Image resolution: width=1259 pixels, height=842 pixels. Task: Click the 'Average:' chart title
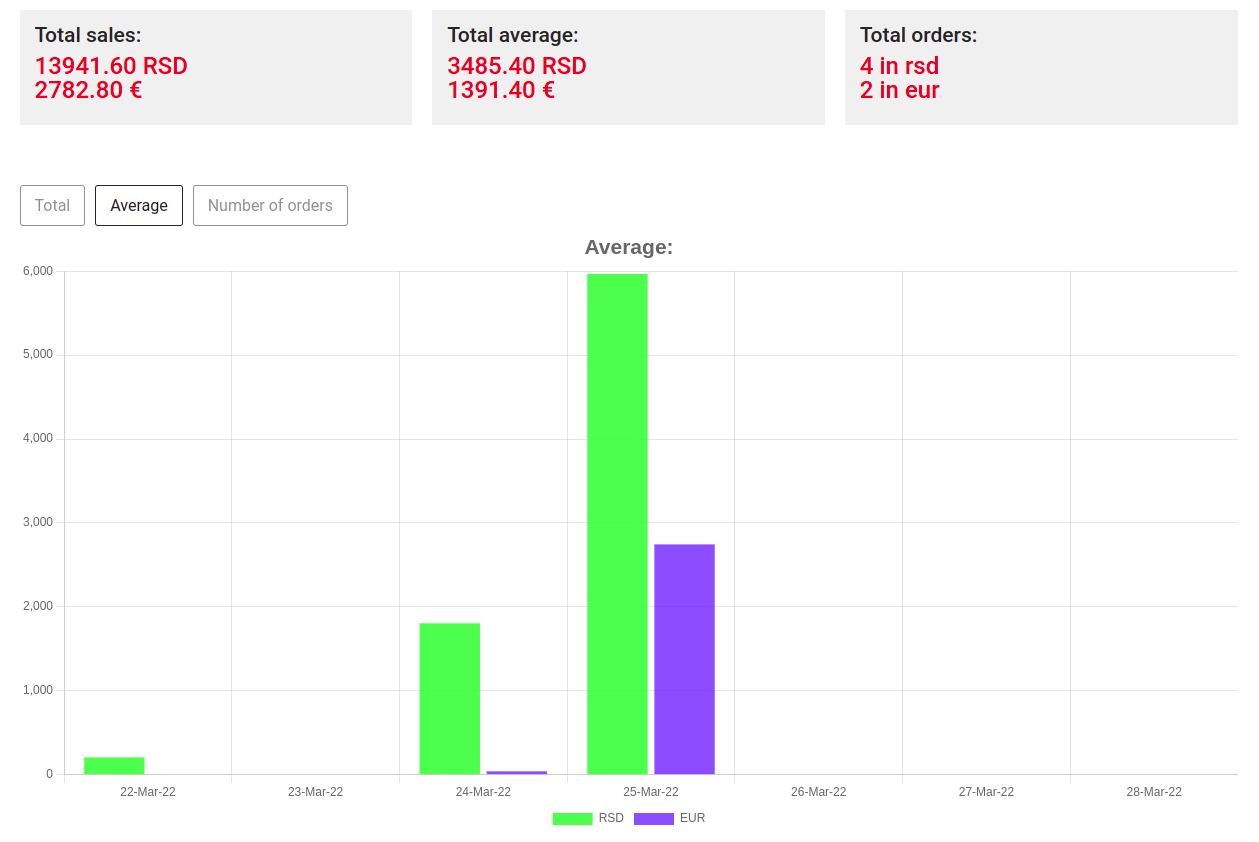628,247
